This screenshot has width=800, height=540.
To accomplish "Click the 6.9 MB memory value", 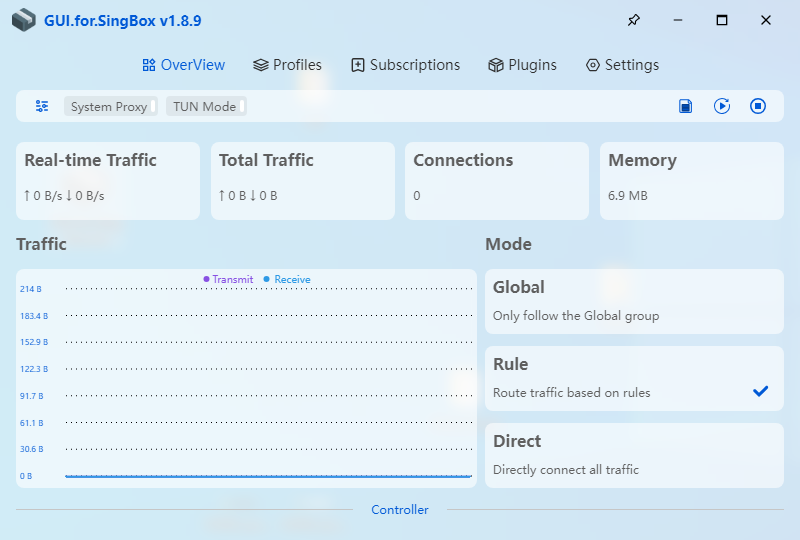I will (628, 195).
